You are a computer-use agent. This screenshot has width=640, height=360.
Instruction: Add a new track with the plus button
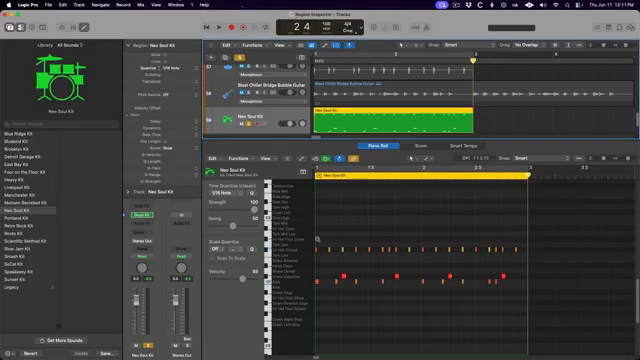(211, 58)
